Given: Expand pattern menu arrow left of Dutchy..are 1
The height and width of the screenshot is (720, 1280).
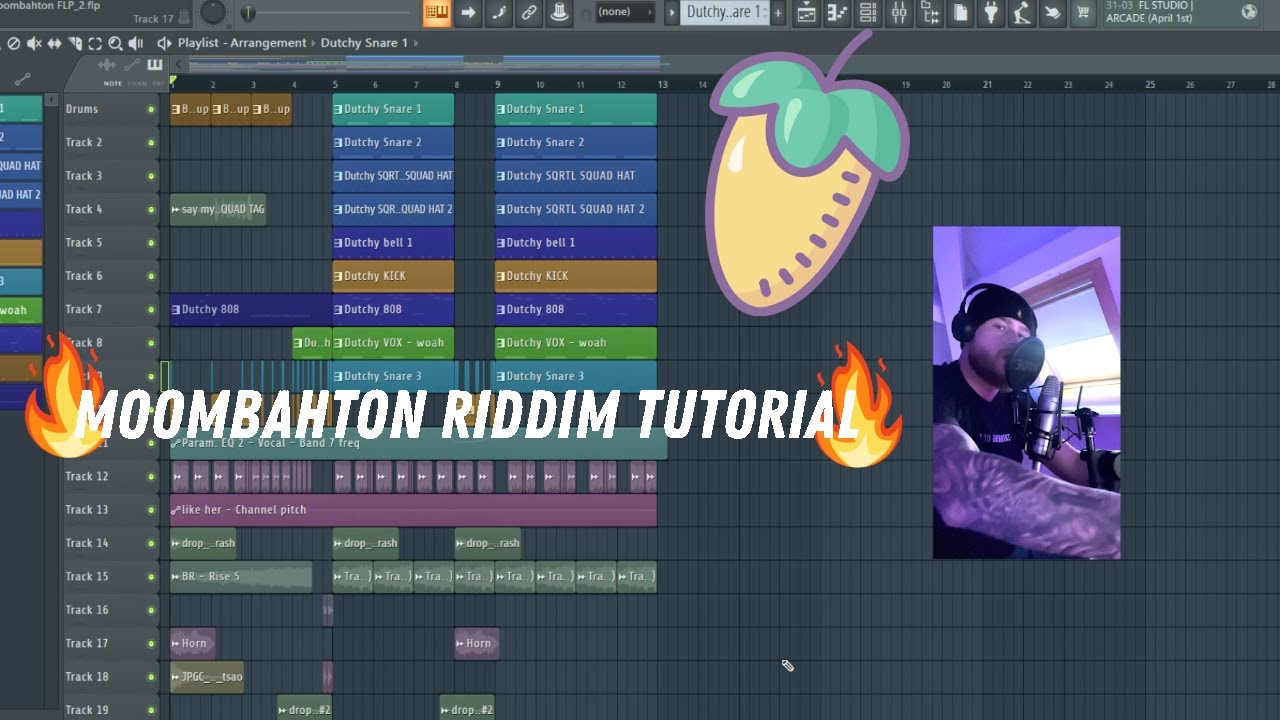Looking at the screenshot, I should (x=673, y=13).
